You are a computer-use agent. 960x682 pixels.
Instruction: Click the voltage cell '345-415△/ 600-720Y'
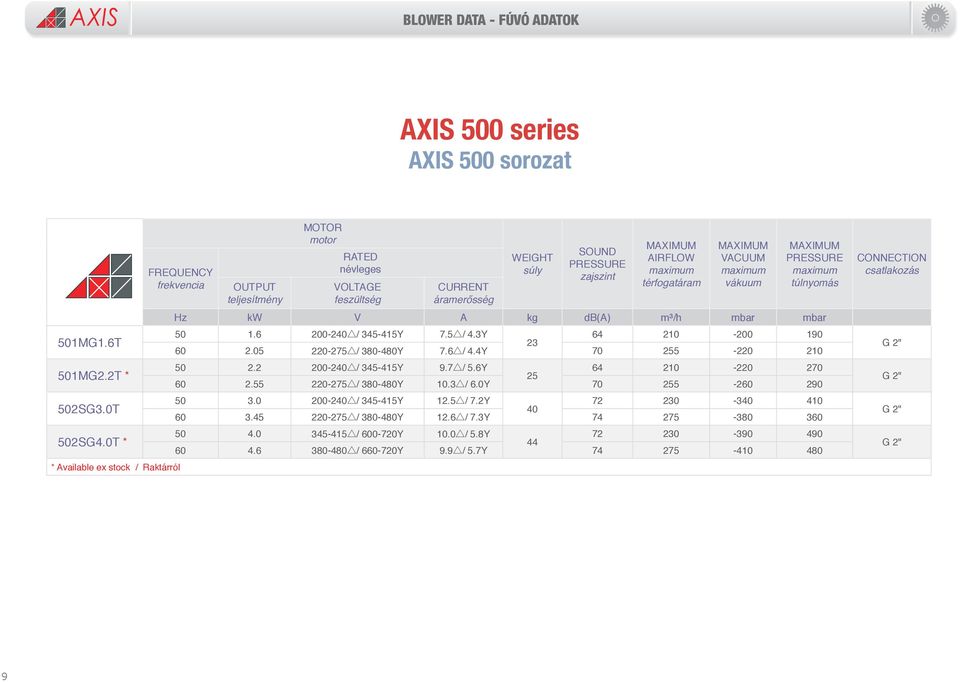358,434
